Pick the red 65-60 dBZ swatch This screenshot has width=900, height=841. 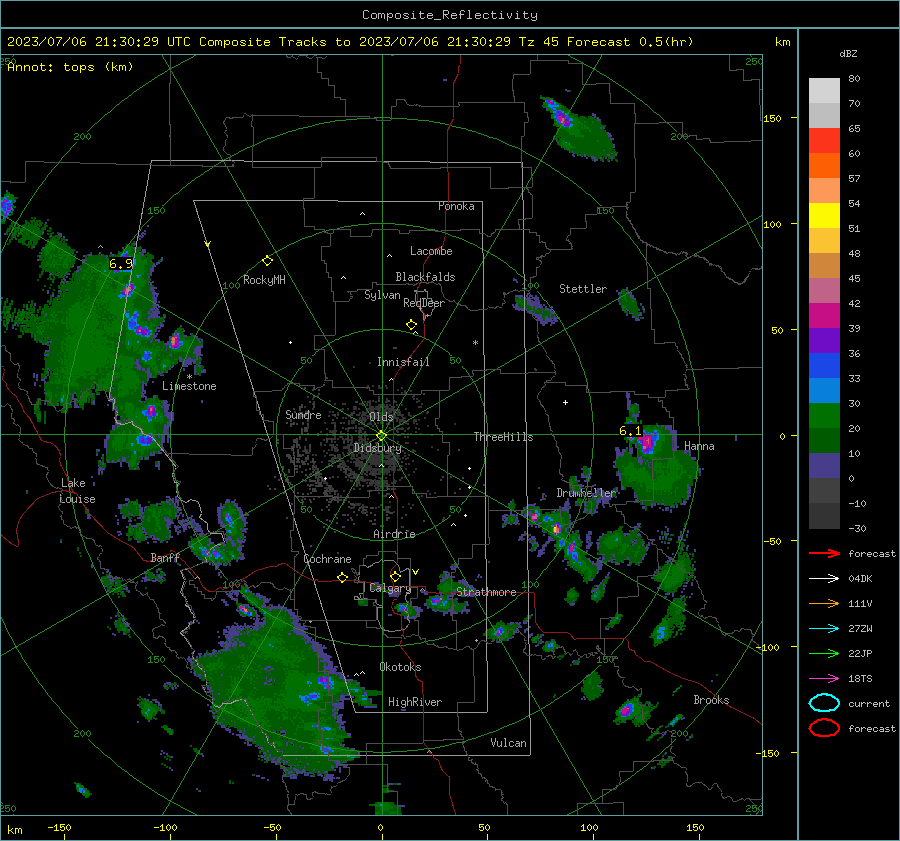point(824,141)
